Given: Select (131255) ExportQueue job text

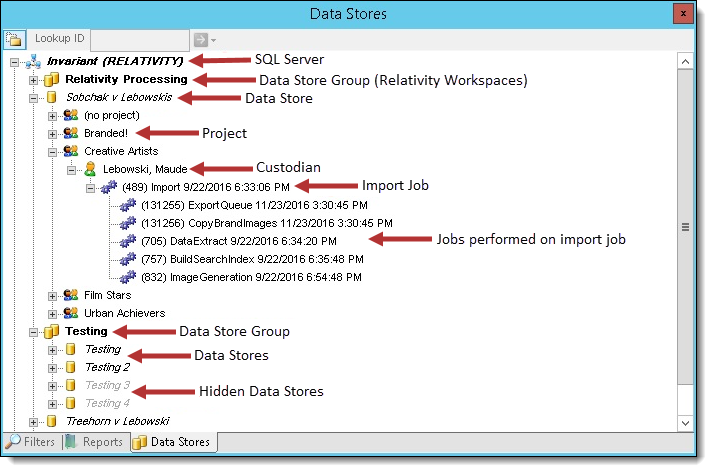Looking at the screenshot, I should (254, 205).
